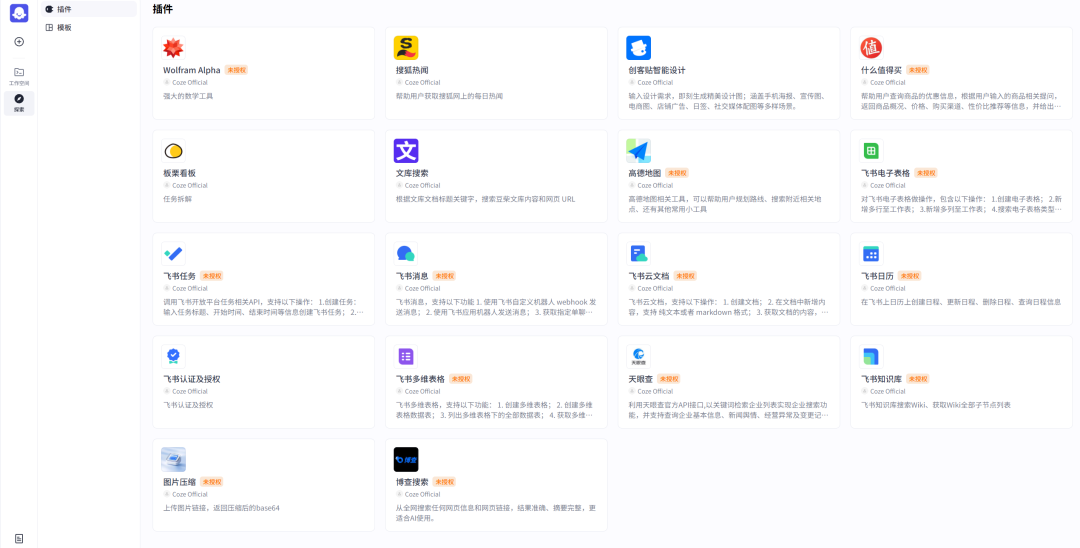
Task: Select the 插件 tab in left menu
Action: (89, 9)
